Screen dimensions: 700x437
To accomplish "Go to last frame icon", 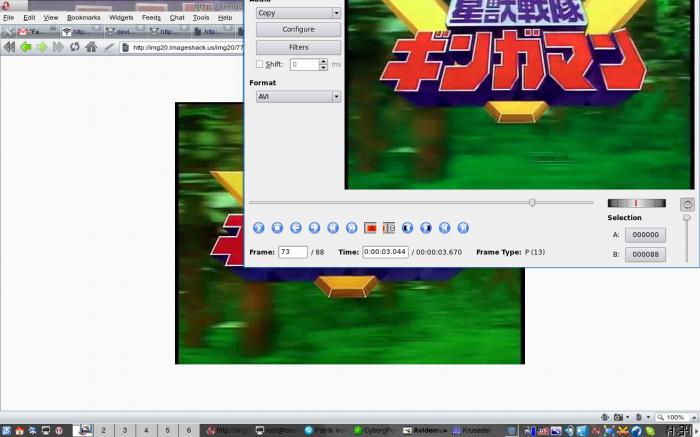I will click(463, 228).
